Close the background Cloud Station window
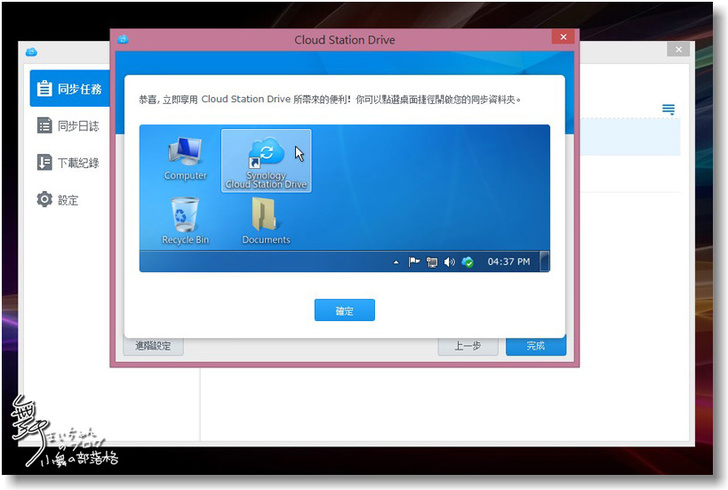 pyautogui.click(x=678, y=49)
